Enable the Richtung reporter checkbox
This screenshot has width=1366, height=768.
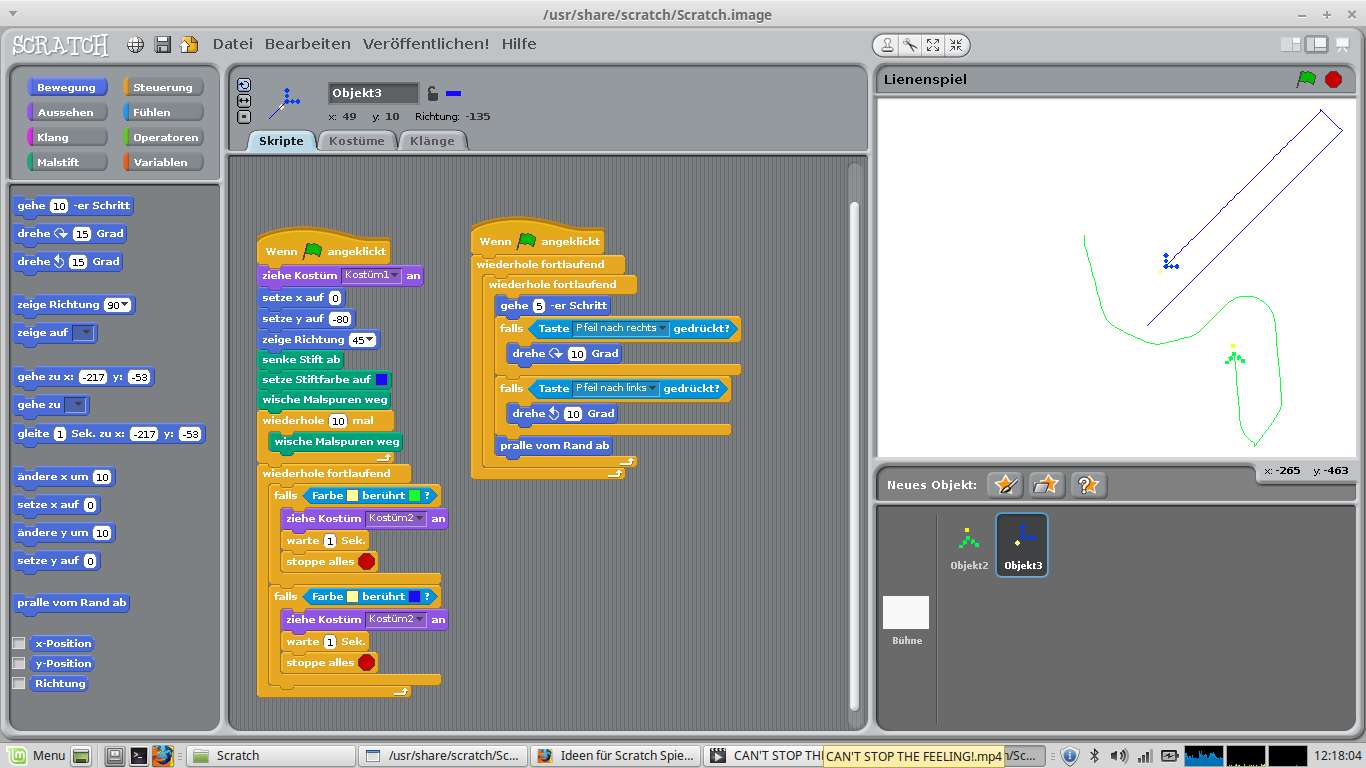[x=18, y=683]
